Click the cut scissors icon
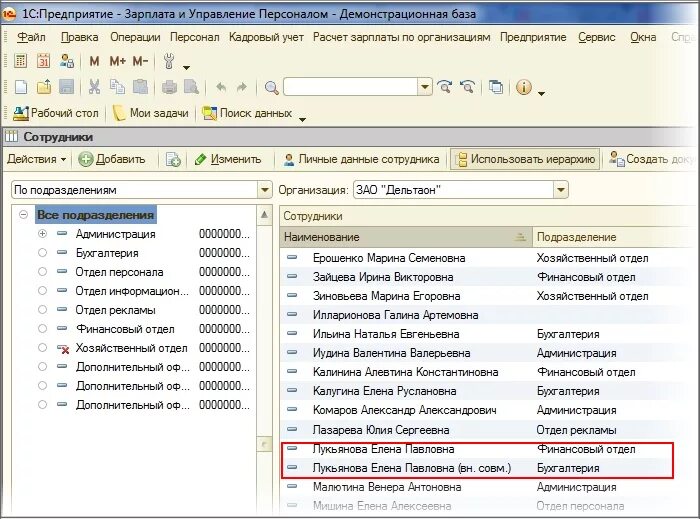Screen dimensions: 700x519 click(94, 87)
